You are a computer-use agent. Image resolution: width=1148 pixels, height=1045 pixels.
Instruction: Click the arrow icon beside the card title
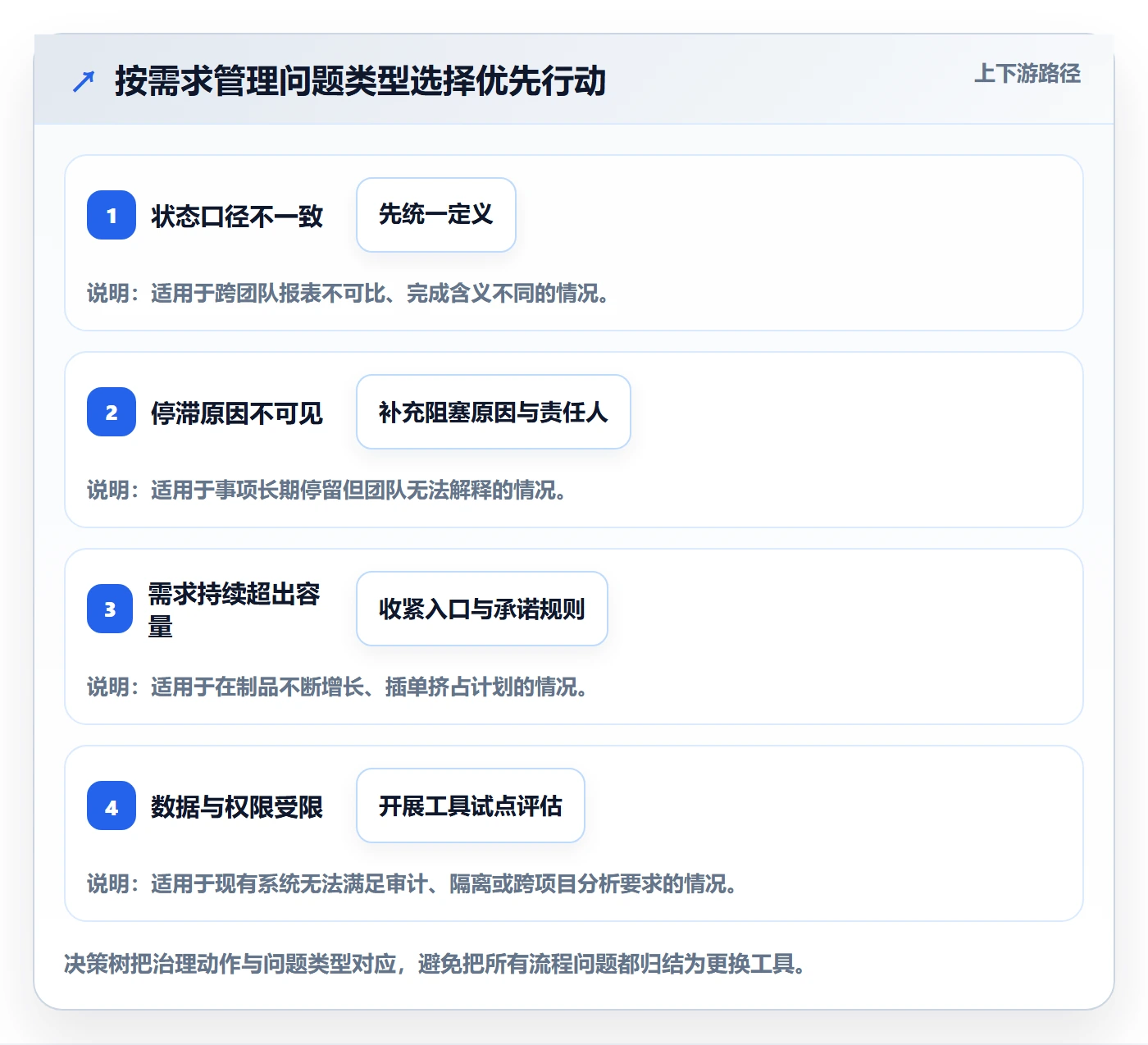coord(84,81)
